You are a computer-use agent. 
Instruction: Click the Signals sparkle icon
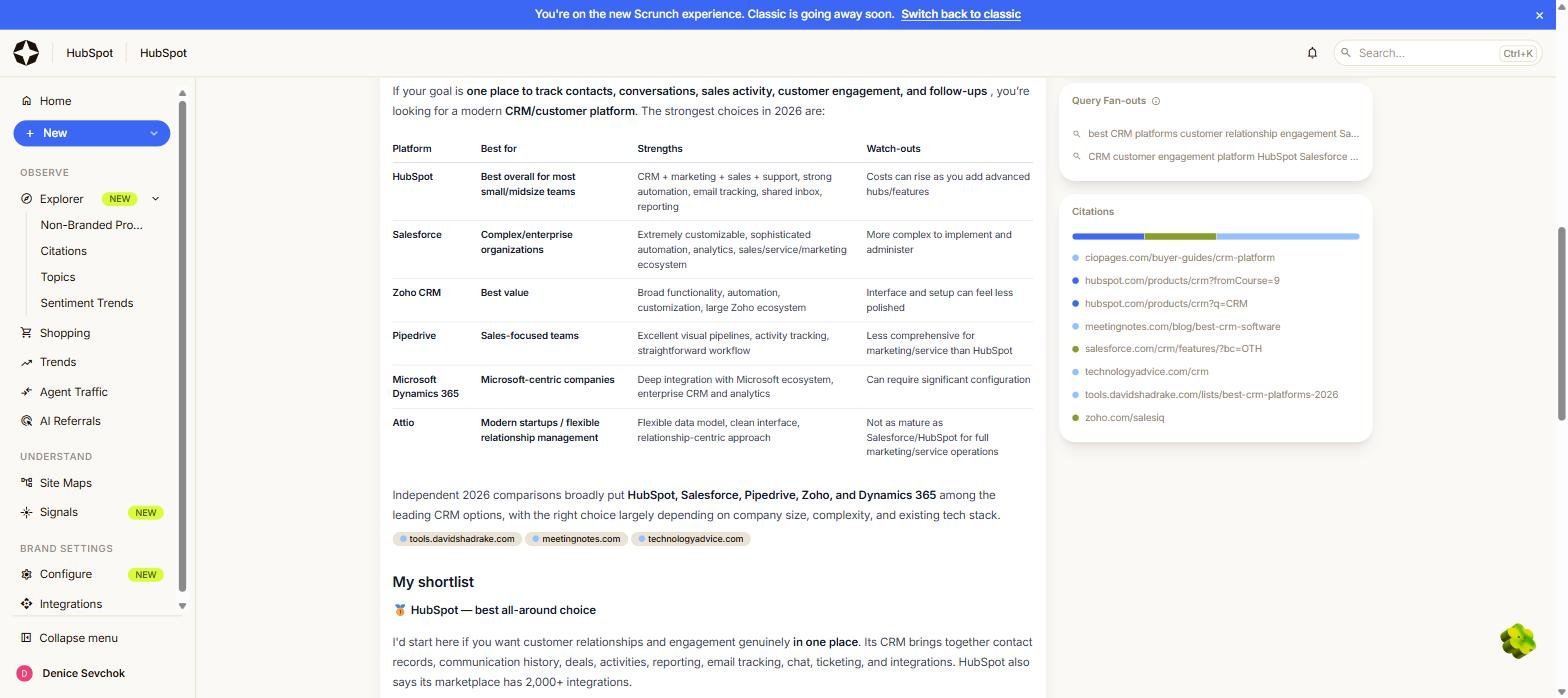[26, 512]
